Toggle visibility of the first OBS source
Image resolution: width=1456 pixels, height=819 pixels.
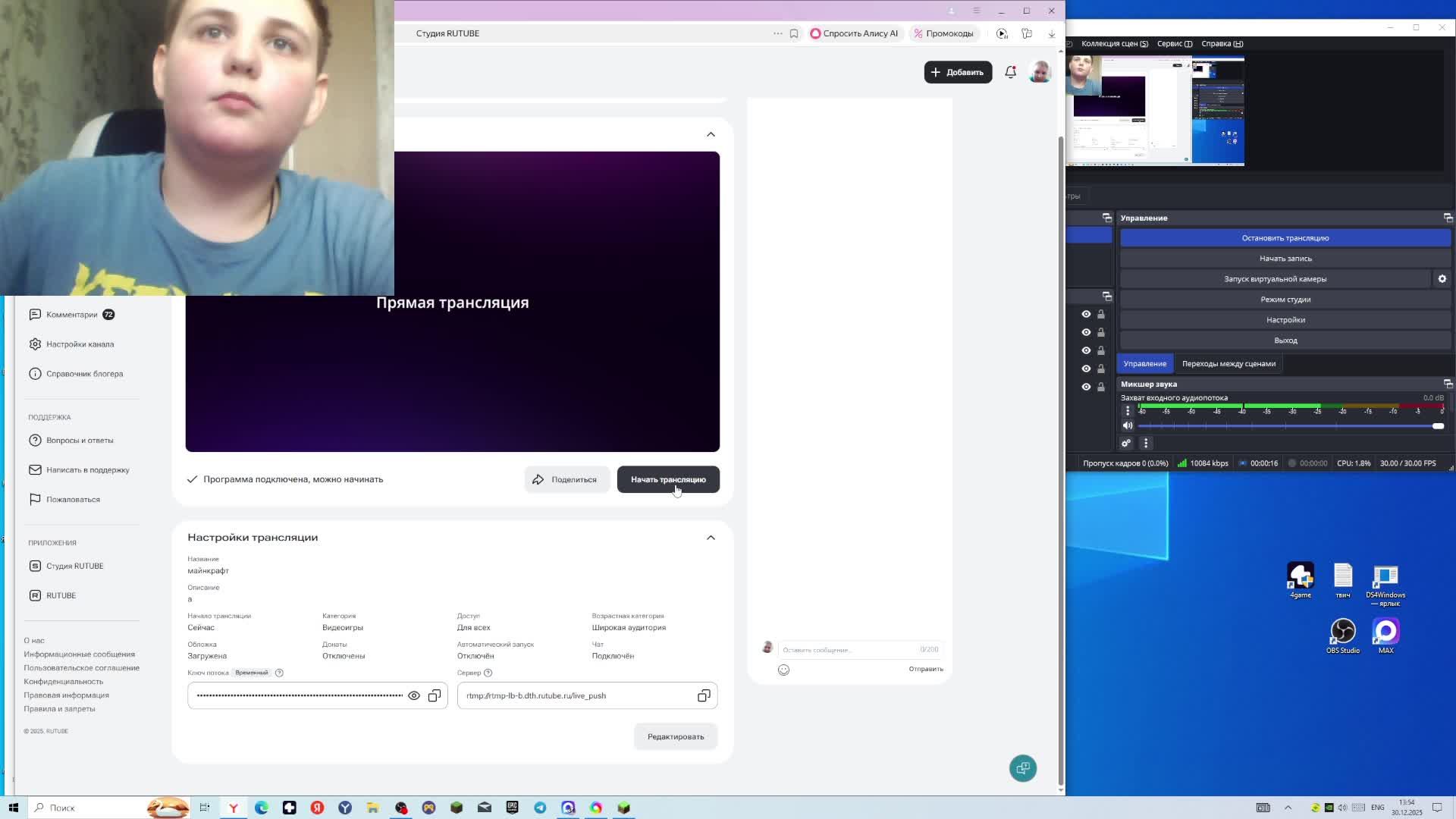(1086, 314)
